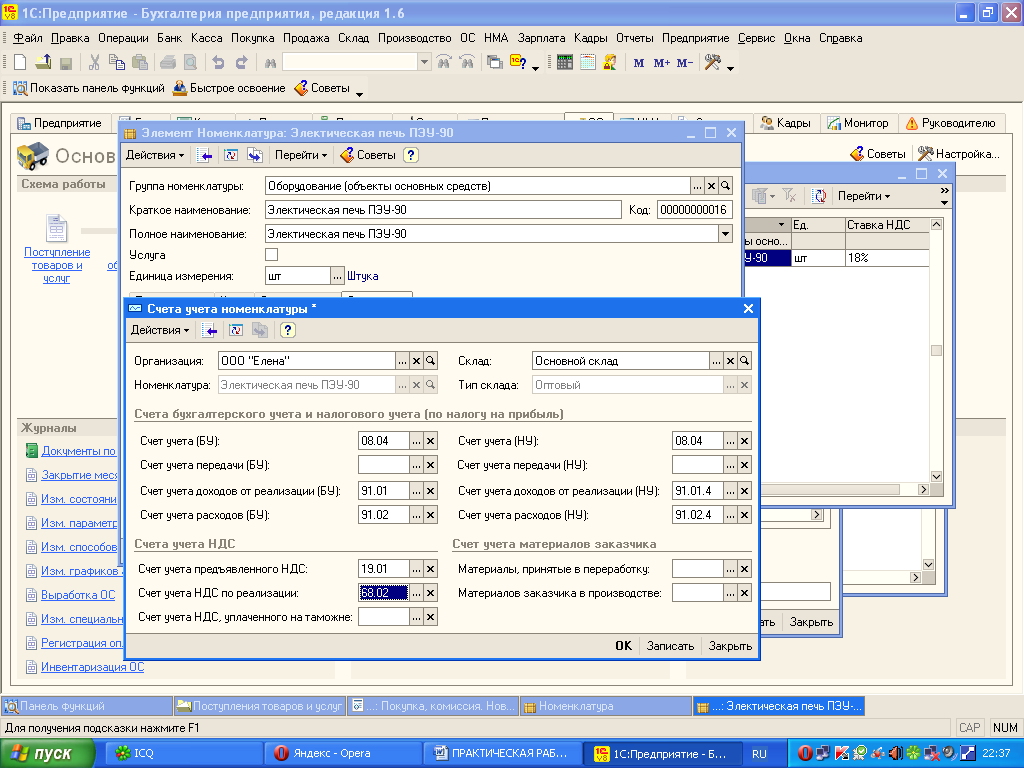
Task: Click help icon in Счета учета номенклатуры toolbar
Action: pyautogui.click(x=287, y=330)
